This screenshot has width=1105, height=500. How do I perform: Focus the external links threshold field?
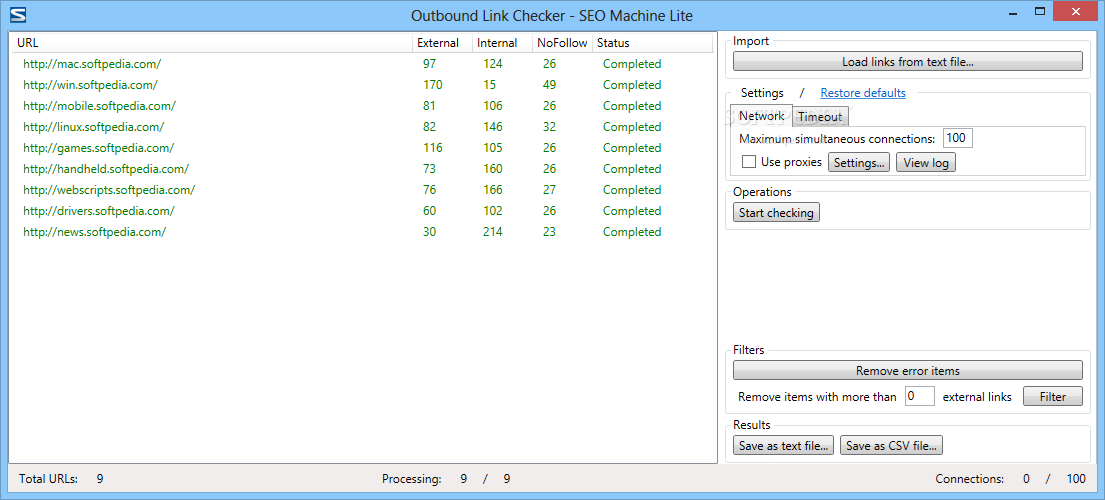click(920, 396)
